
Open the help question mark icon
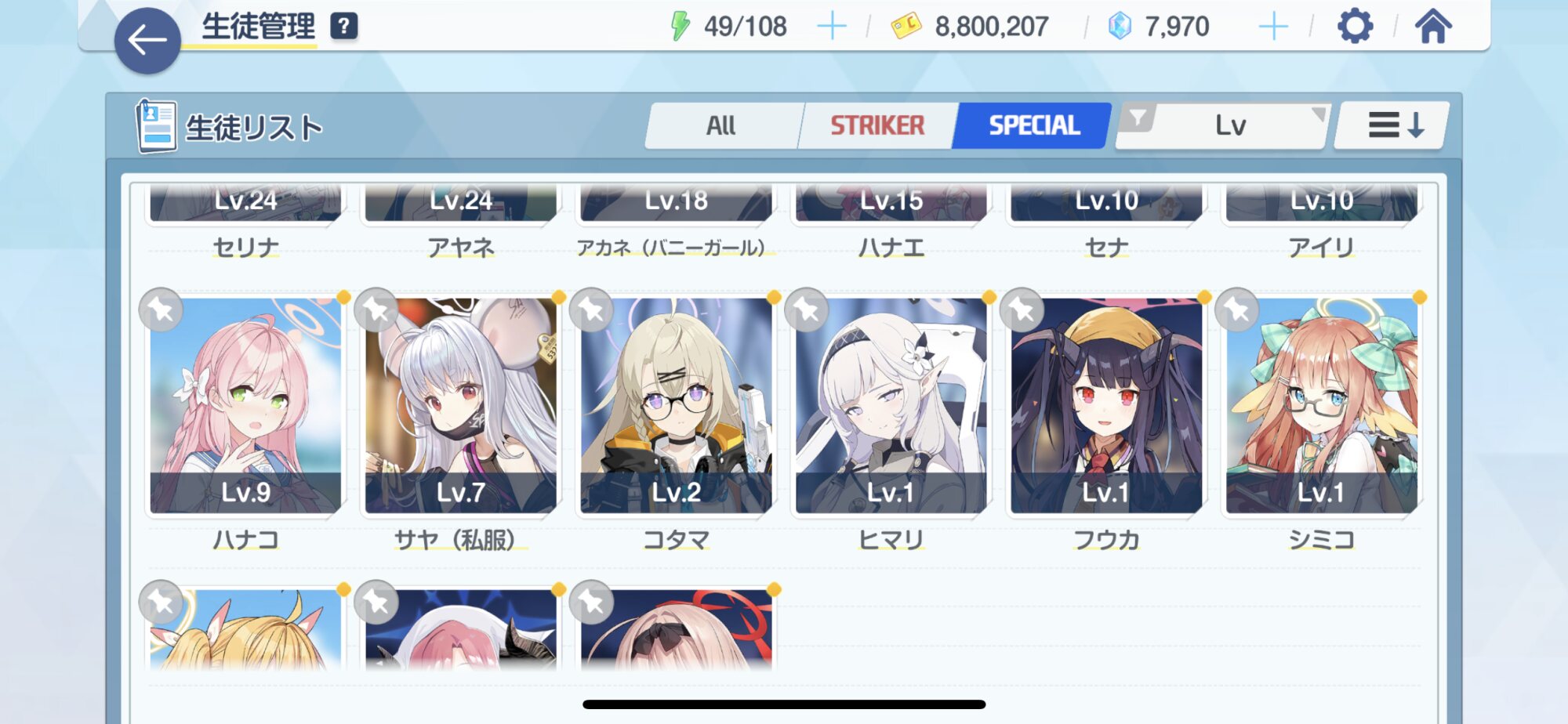pyautogui.click(x=343, y=27)
